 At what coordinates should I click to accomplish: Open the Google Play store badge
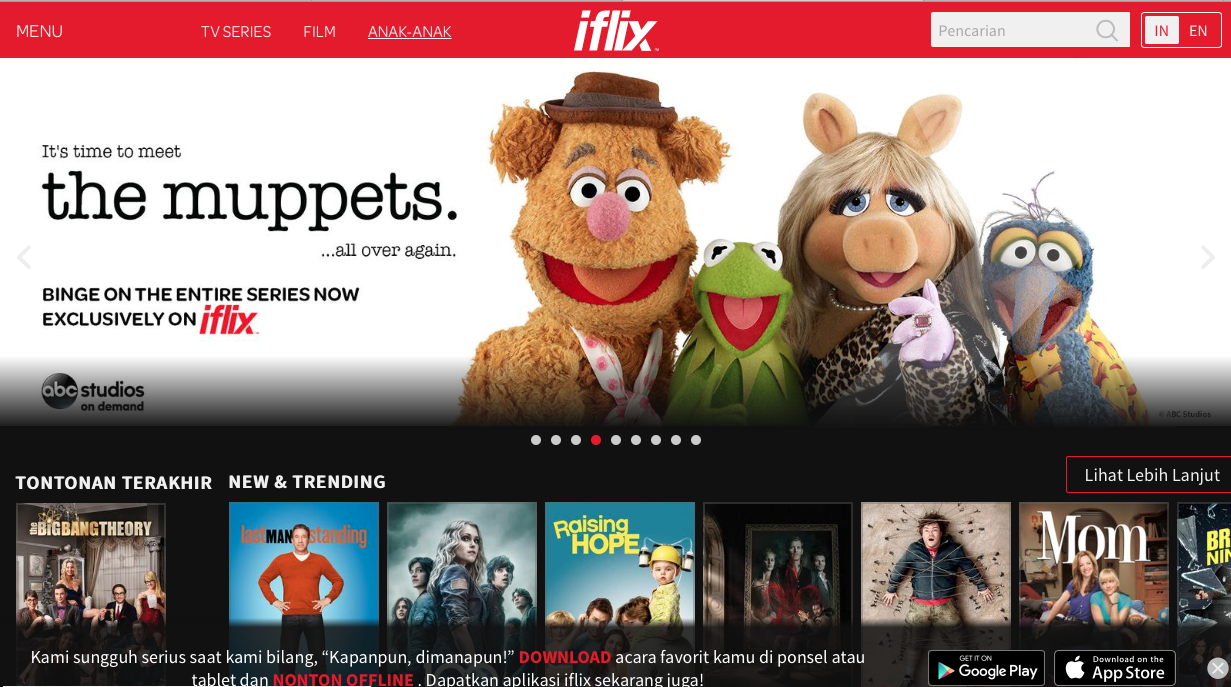986,668
